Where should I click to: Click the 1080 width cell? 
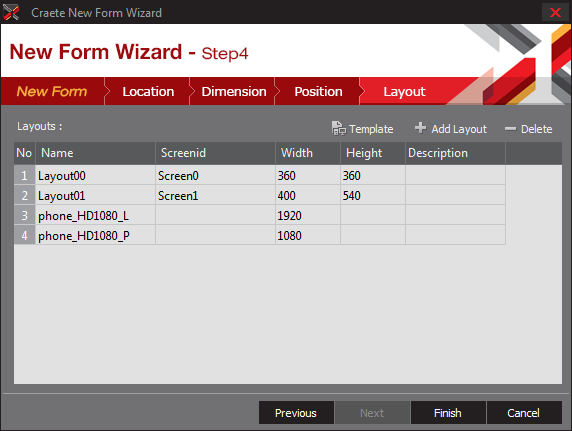click(308, 235)
